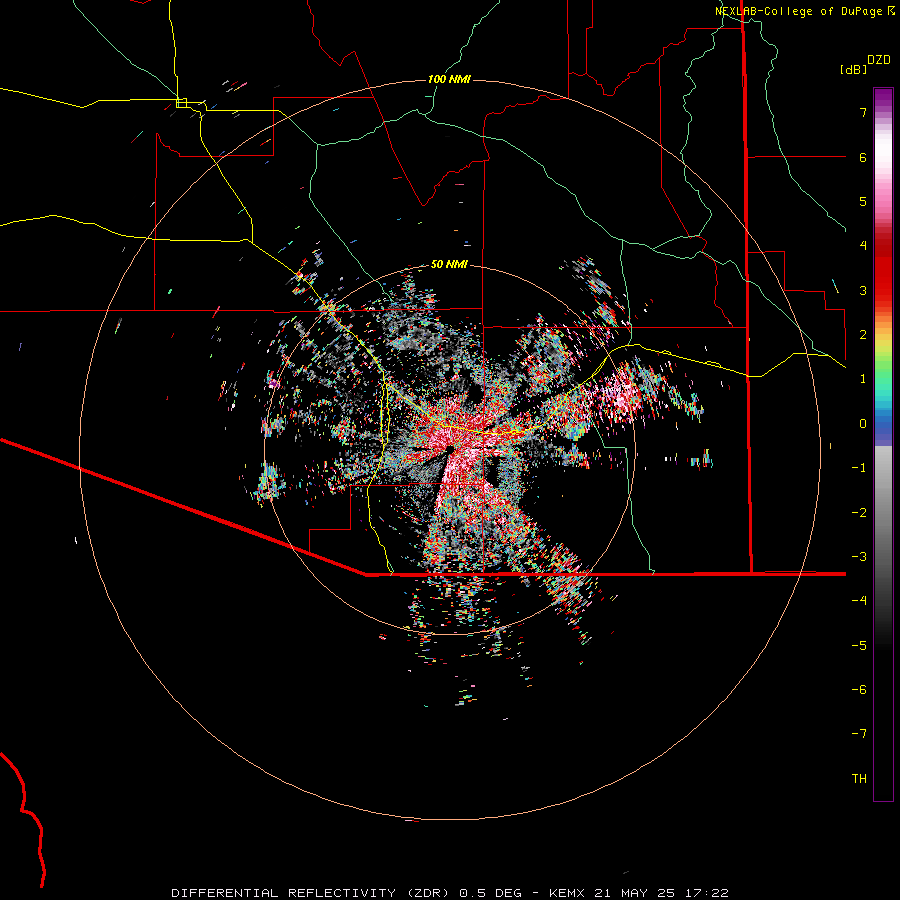900x900 pixels.
Task: Click the -5 dB tick label
Action: click(x=859, y=645)
